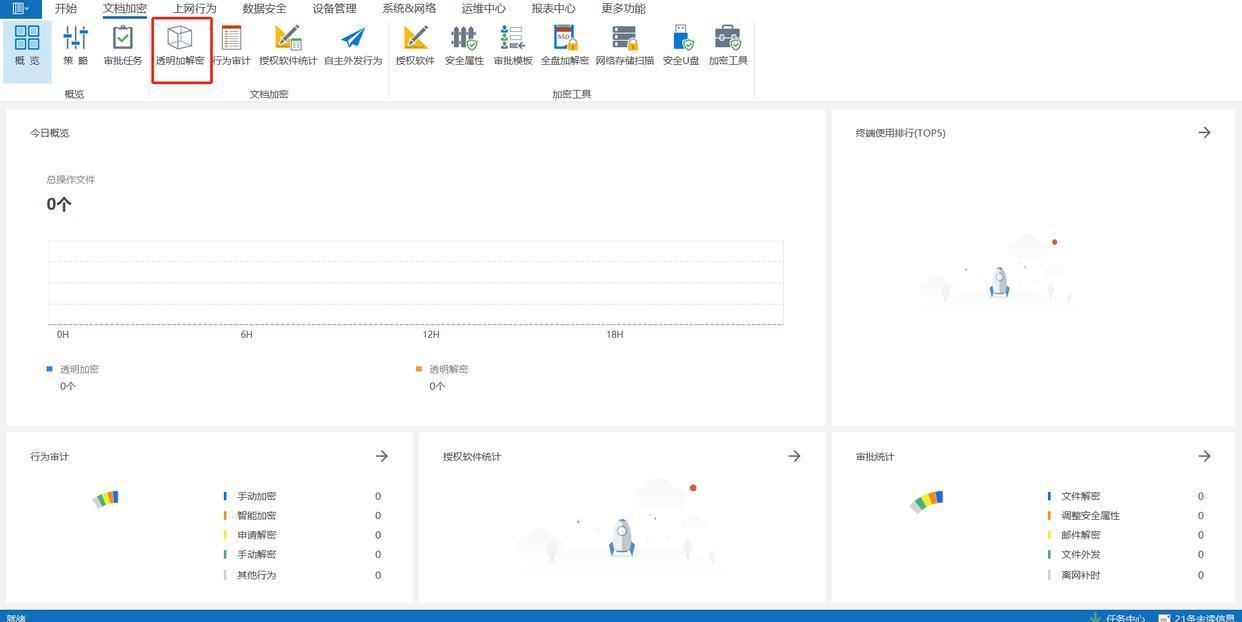Select the 行为审计 icon

pos(231,45)
